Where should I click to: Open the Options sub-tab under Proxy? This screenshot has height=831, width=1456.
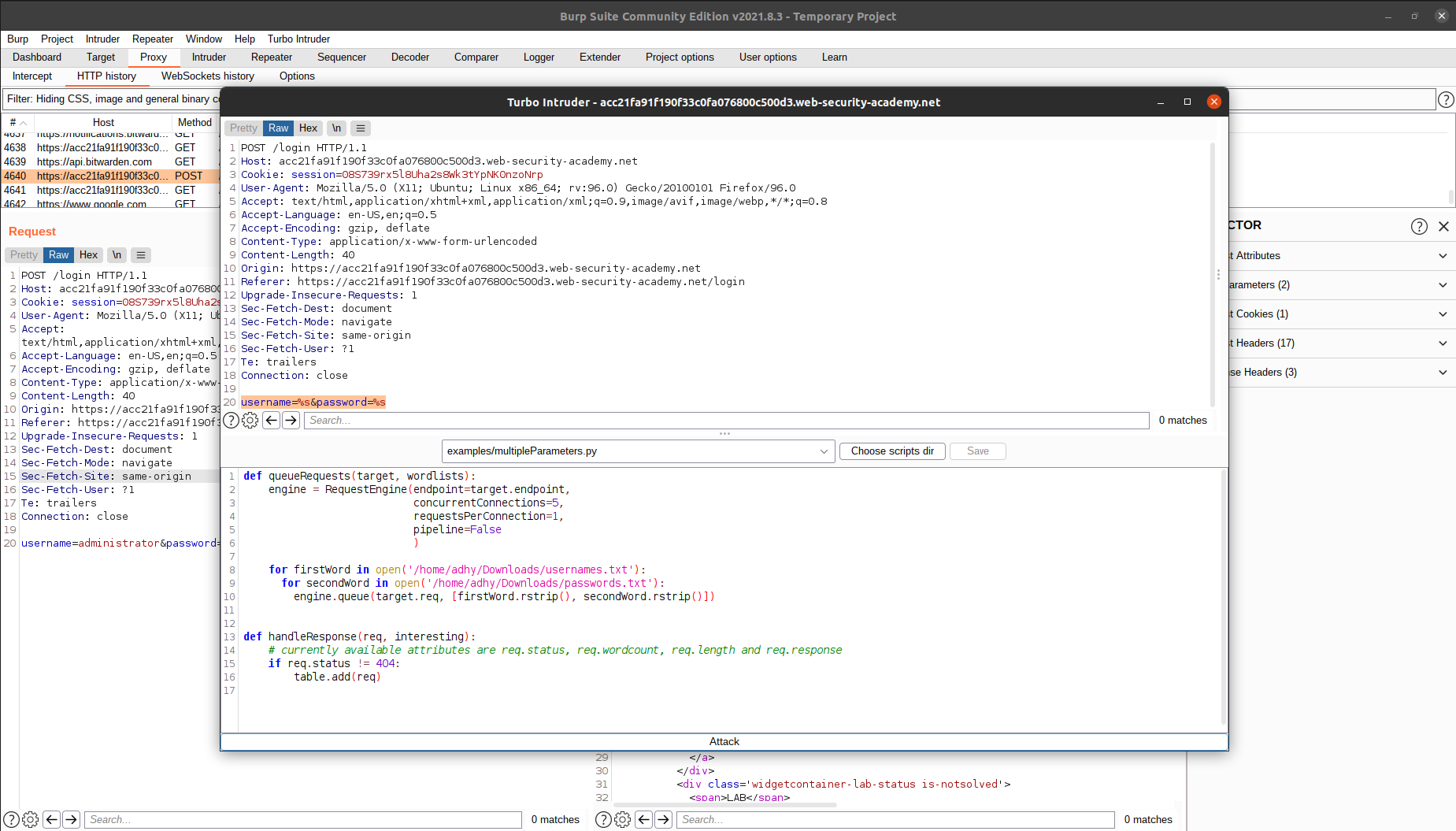pos(297,76)
